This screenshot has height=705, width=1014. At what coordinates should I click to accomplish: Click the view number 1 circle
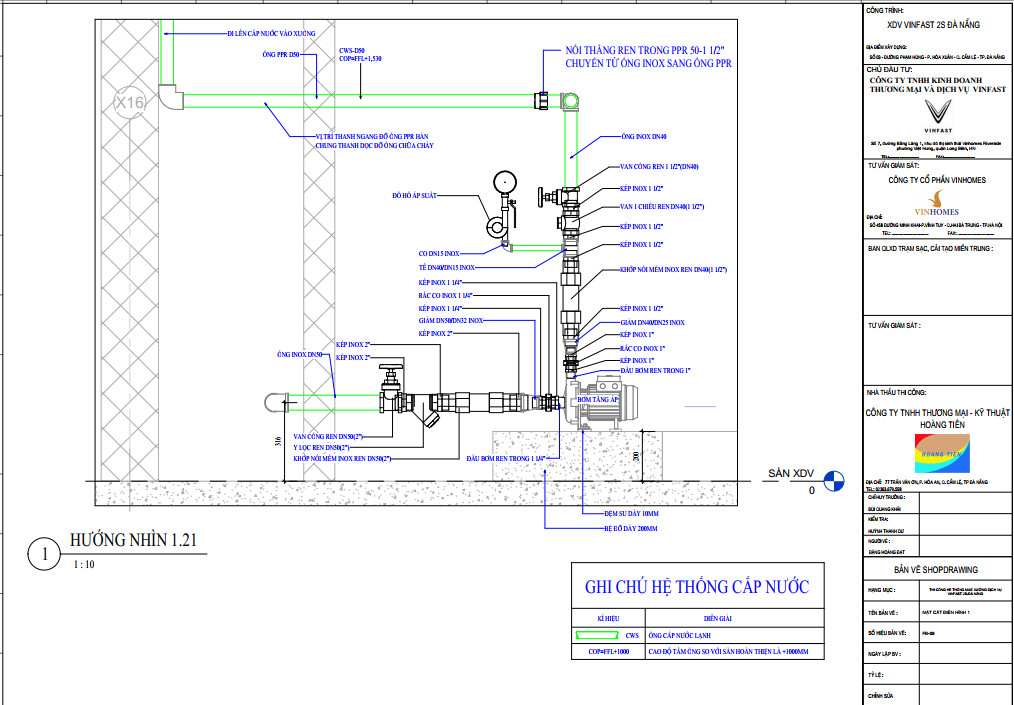43,554
